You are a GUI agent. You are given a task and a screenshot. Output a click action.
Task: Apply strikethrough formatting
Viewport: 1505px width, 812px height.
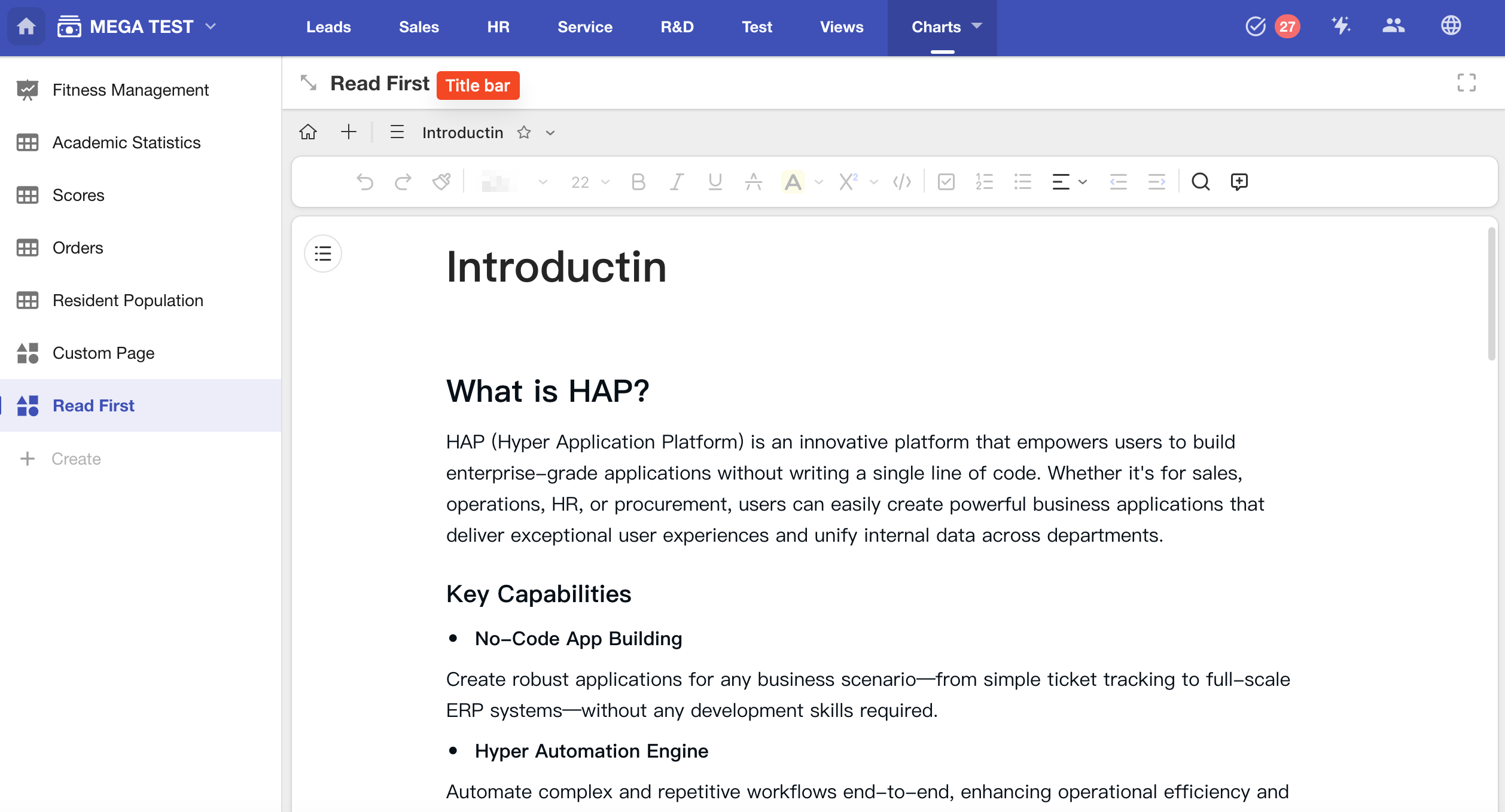pos(753,182)
